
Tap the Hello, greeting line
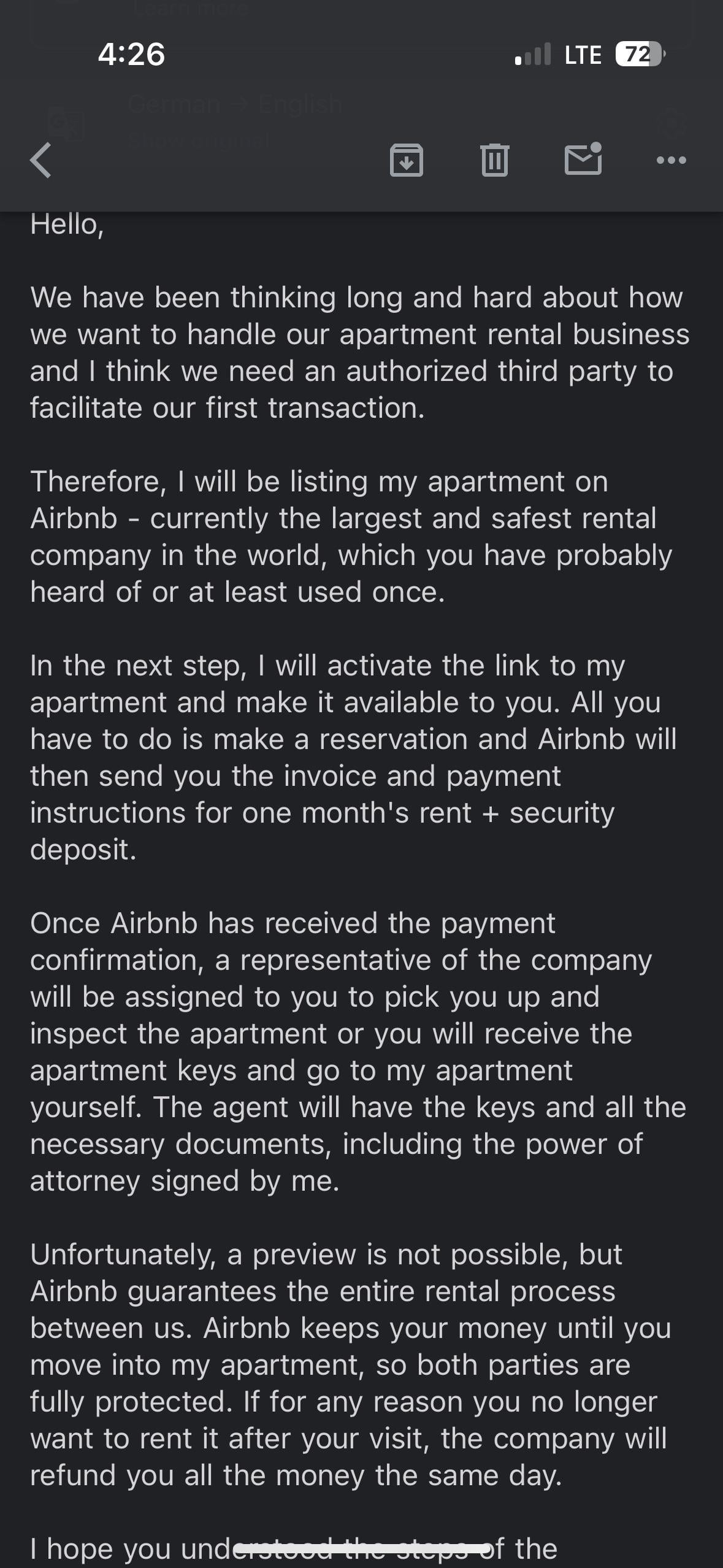click(x=67, y=225)
